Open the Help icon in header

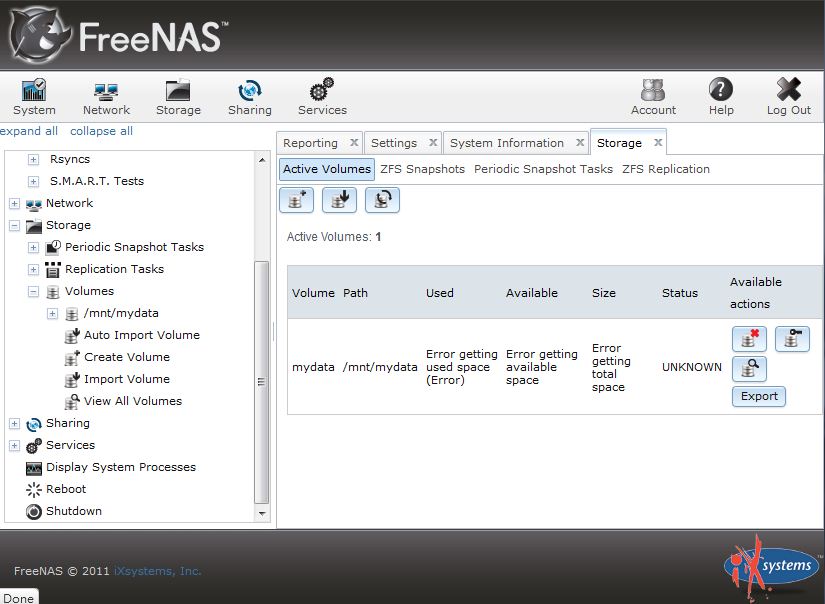click(x=720, y=98)
